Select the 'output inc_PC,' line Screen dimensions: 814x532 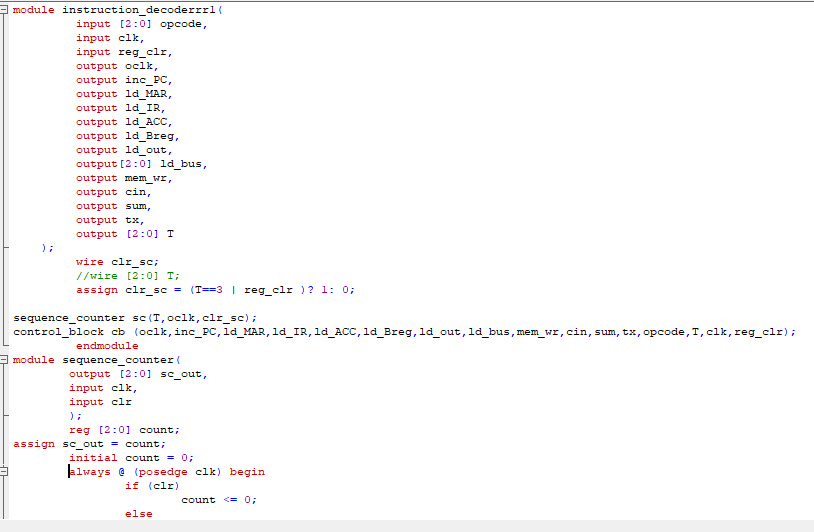click(124, 80)
